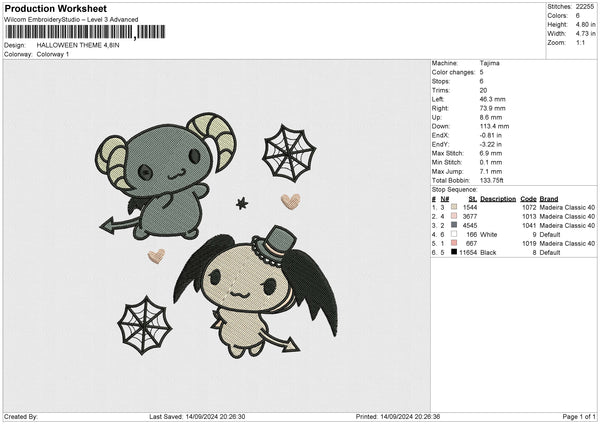
Task: Click the pink heart below the upper web
Action: click(290, 202)
